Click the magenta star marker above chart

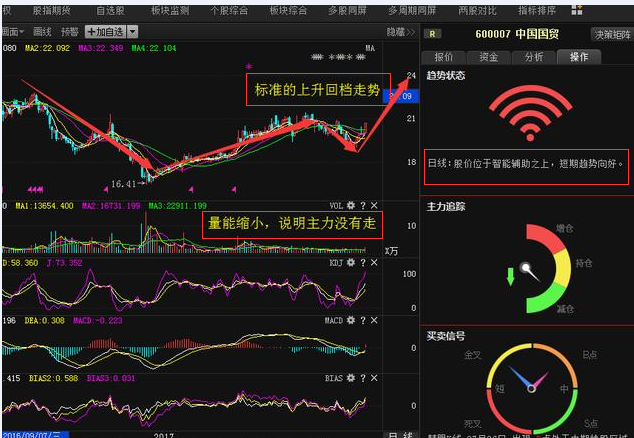(249, 66)
